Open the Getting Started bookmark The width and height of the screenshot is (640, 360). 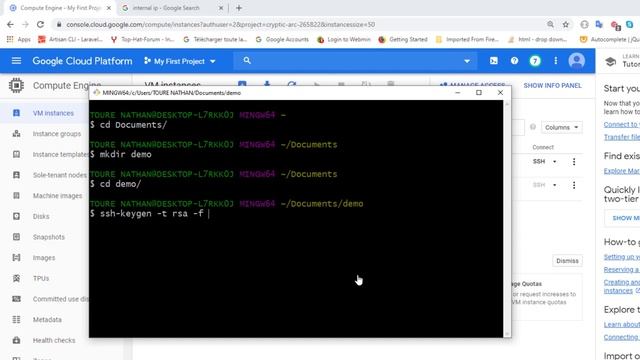tap(403, 39)
